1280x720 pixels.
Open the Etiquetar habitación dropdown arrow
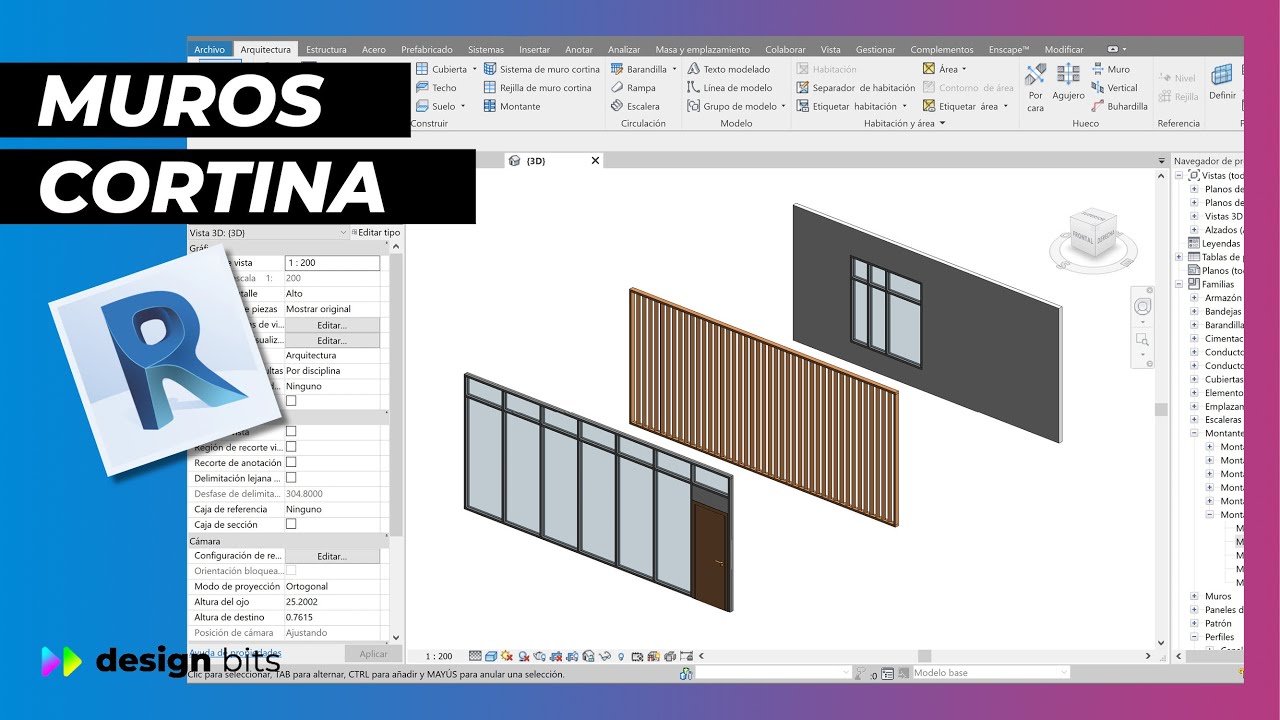click(x=904, y=106)
